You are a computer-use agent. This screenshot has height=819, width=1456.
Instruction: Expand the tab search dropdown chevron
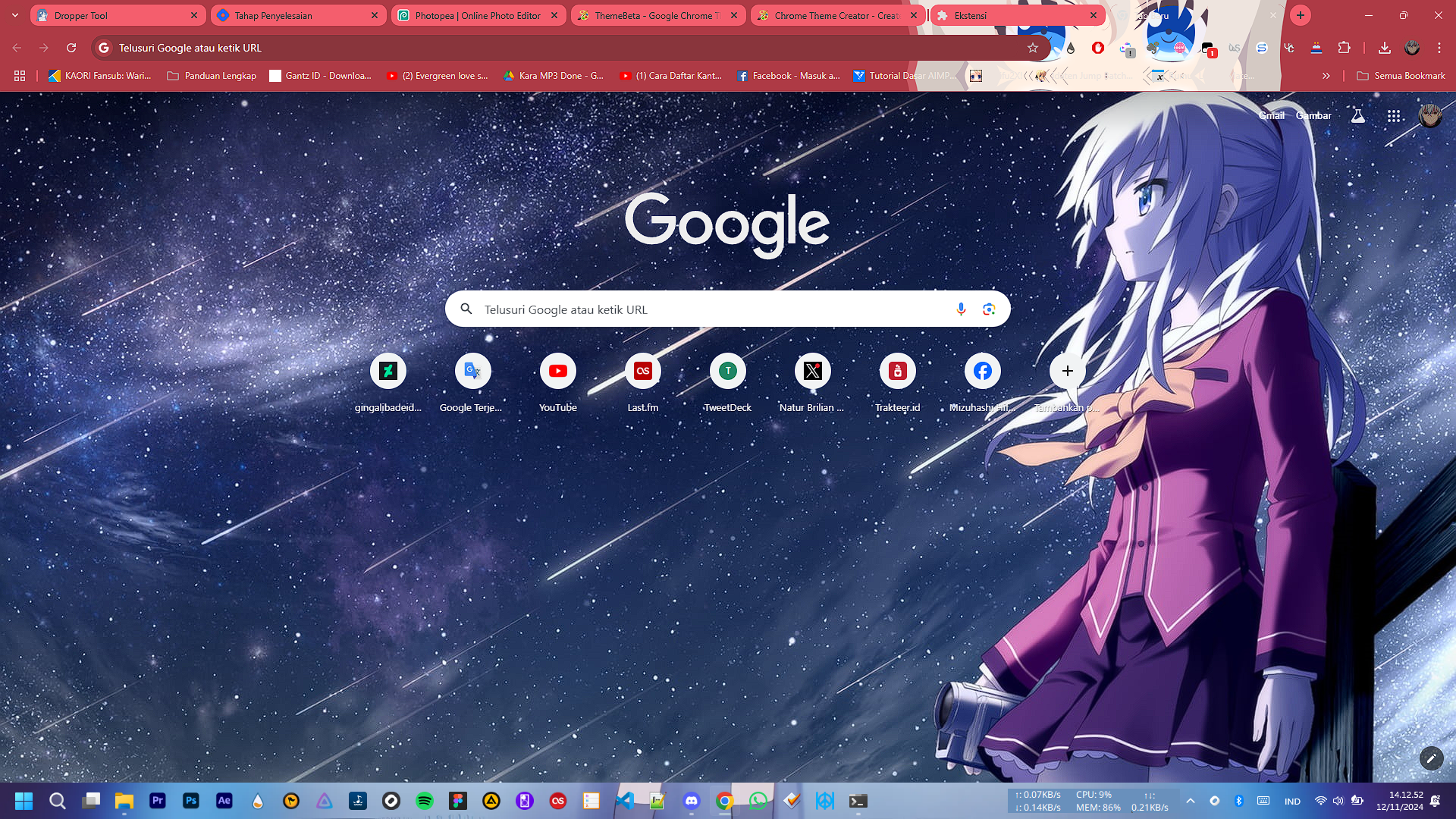(x=14, y=15)
